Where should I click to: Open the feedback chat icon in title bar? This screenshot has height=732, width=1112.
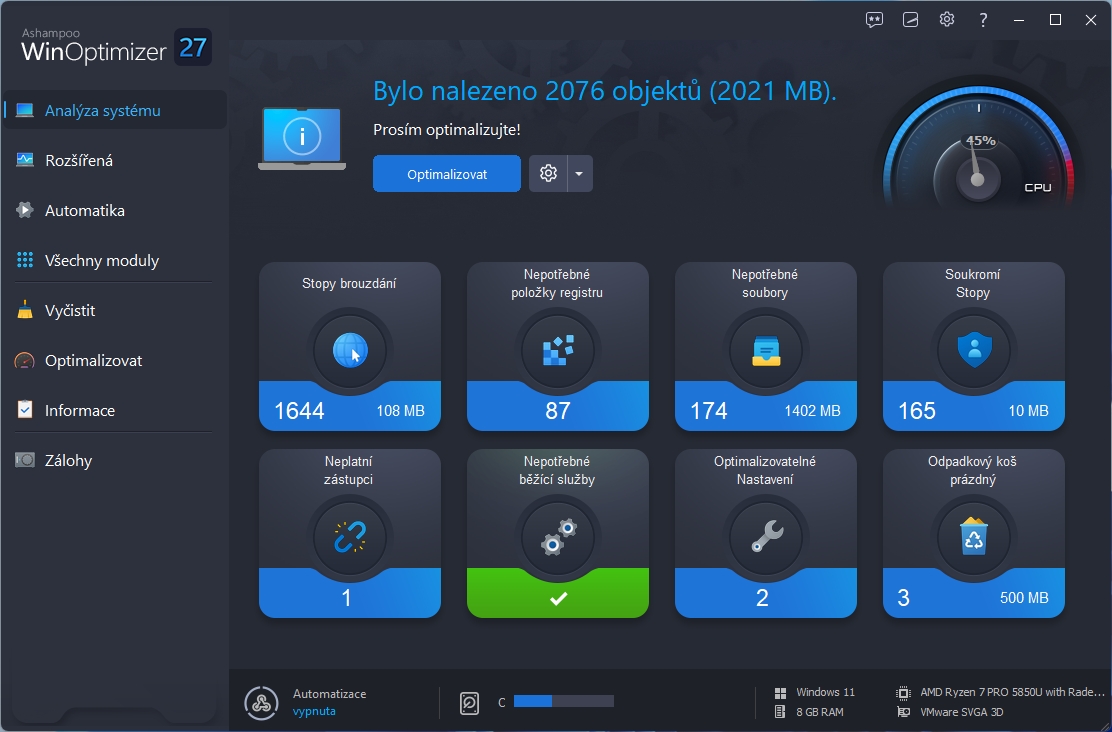(875, 20)
